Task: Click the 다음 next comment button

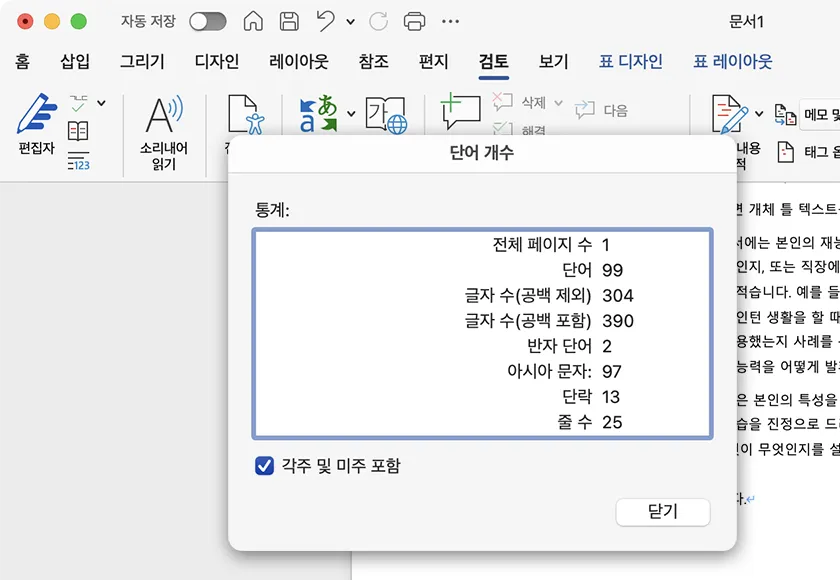Action: [x=601, y=110]
